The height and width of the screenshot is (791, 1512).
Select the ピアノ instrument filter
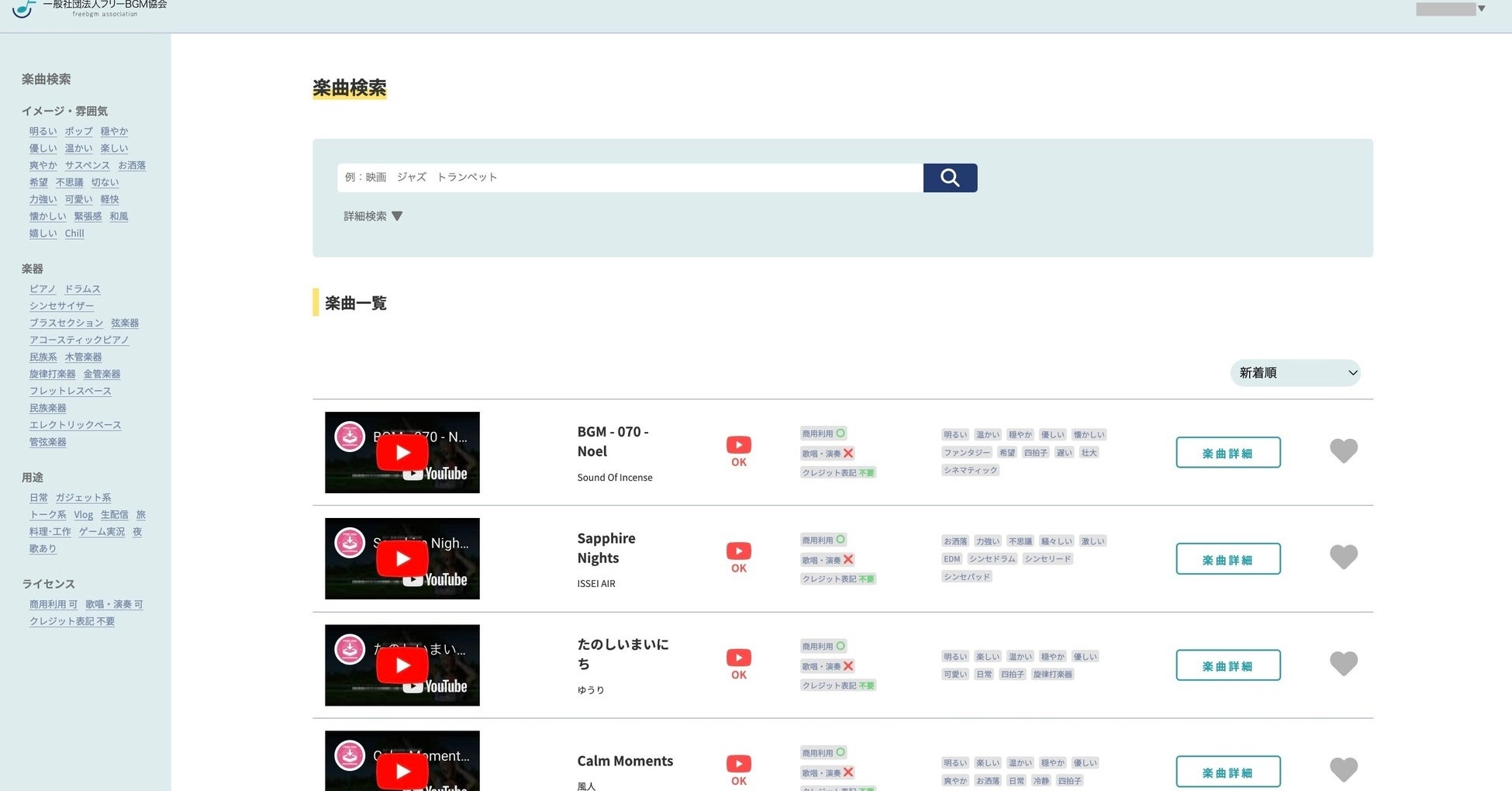coord(42,288)
